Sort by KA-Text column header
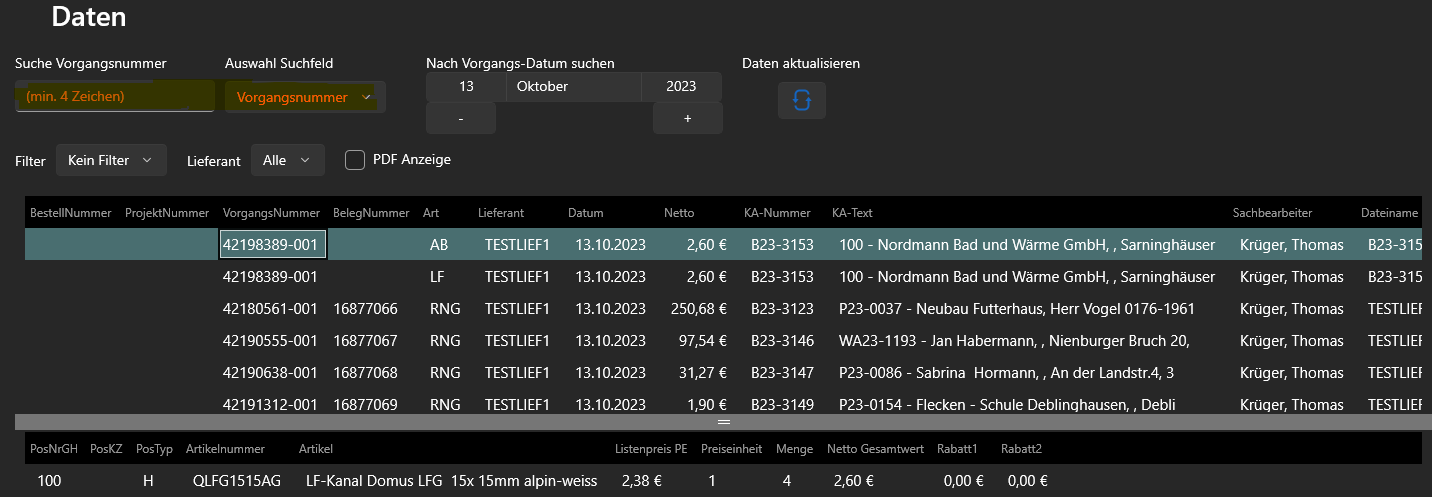Image resolution: width=1432 pixels, height=497 pixels. point(852,213)
